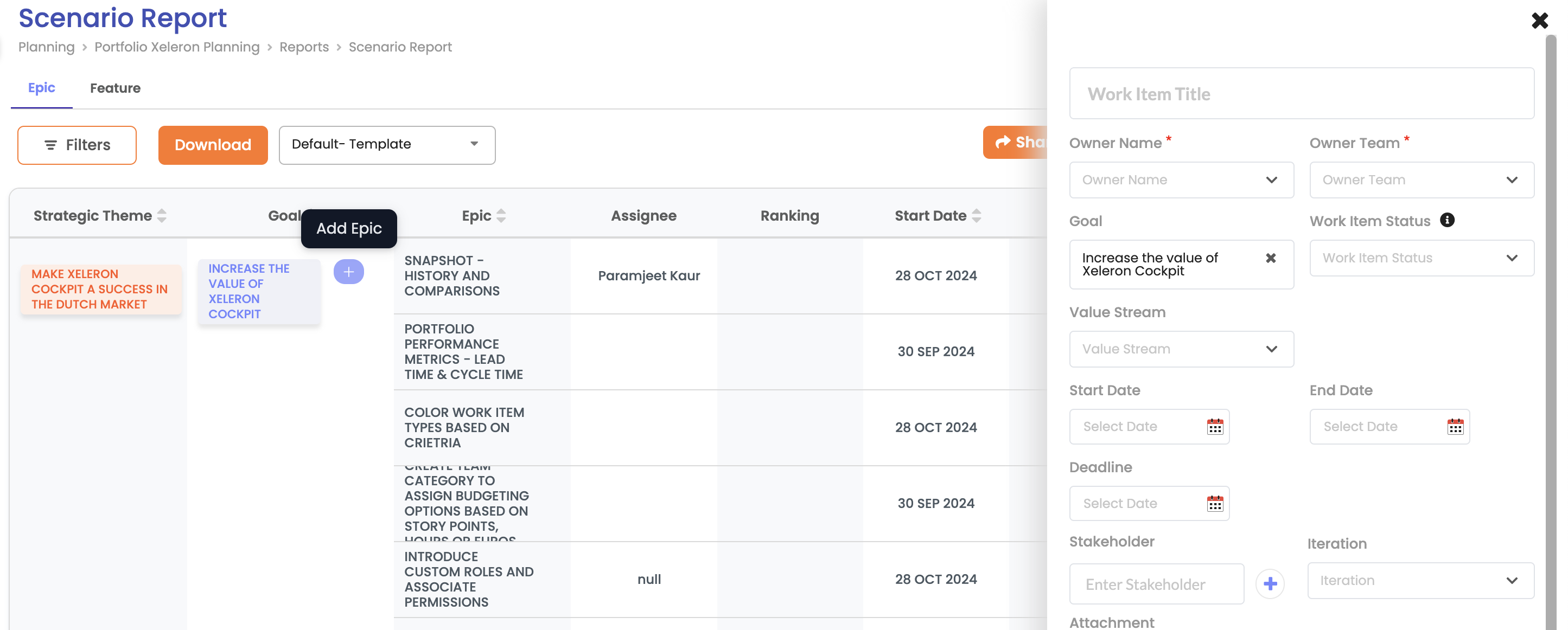This screenshot has height=630, width=1568.
Task: Switch to the Feature tab
Action: (x=115, y=88)
